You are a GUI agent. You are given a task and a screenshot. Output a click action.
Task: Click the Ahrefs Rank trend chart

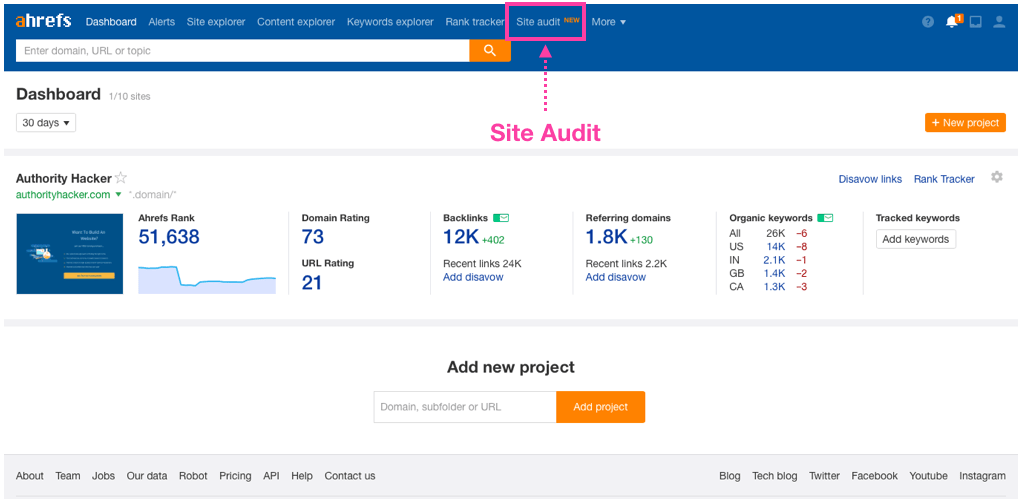click(x=207, y=279)
